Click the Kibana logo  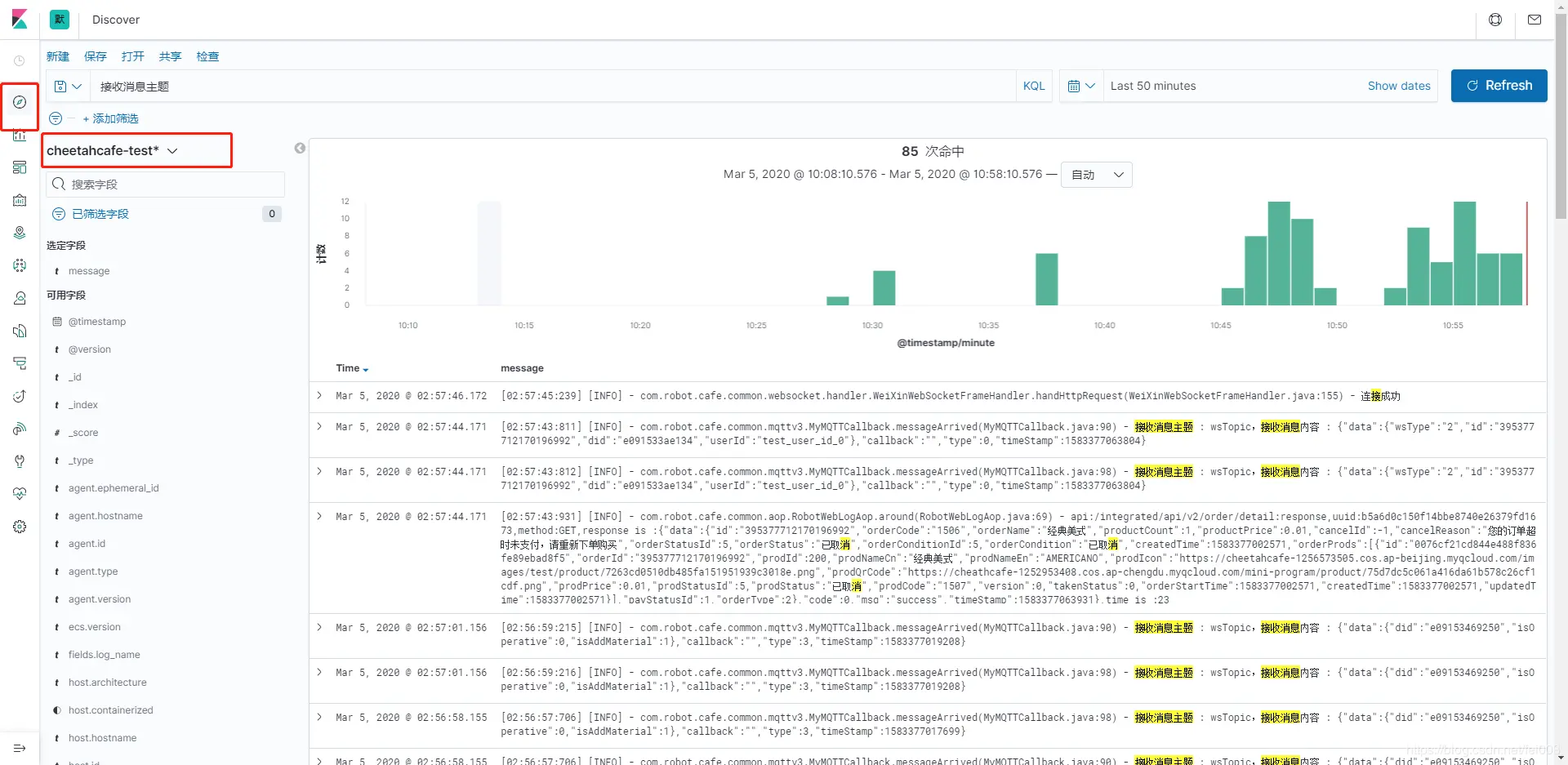click(x=20, y=20)
